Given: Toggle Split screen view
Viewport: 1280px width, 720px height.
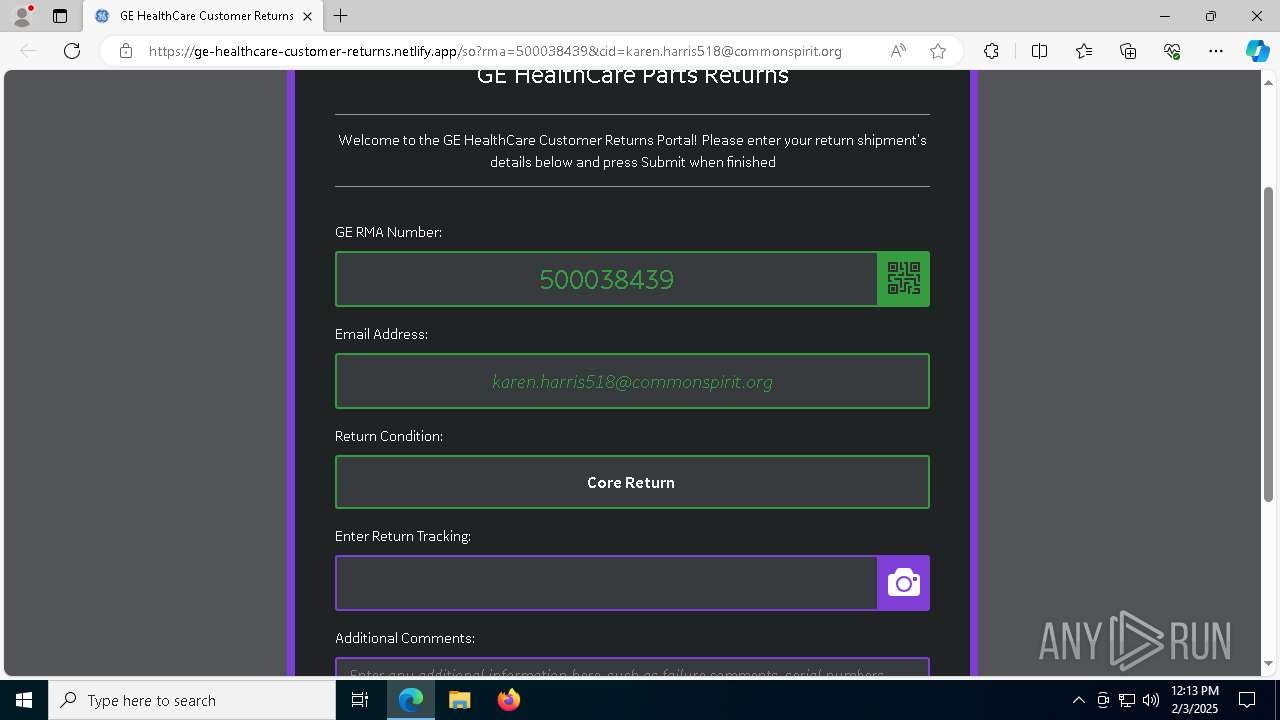Looking at the screenshot, I should click(1039, 51).
